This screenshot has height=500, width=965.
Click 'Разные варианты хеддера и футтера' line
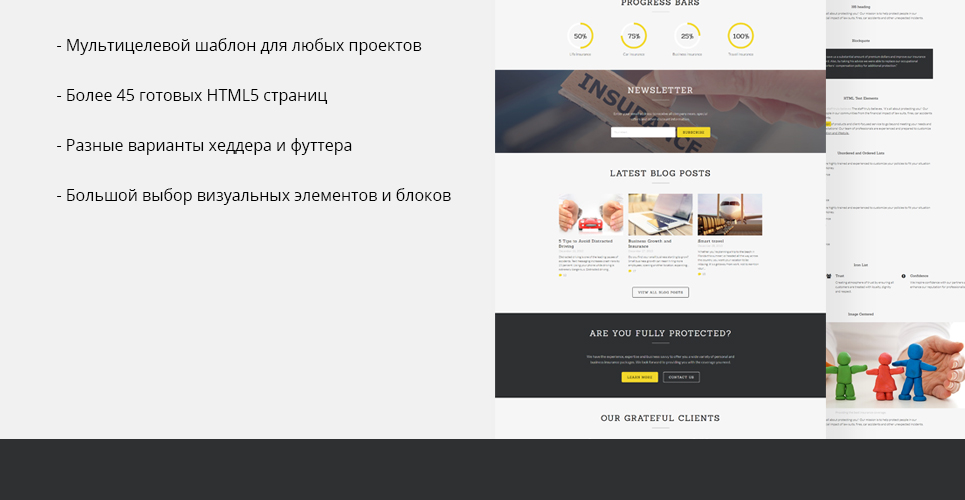coord(204,146)
